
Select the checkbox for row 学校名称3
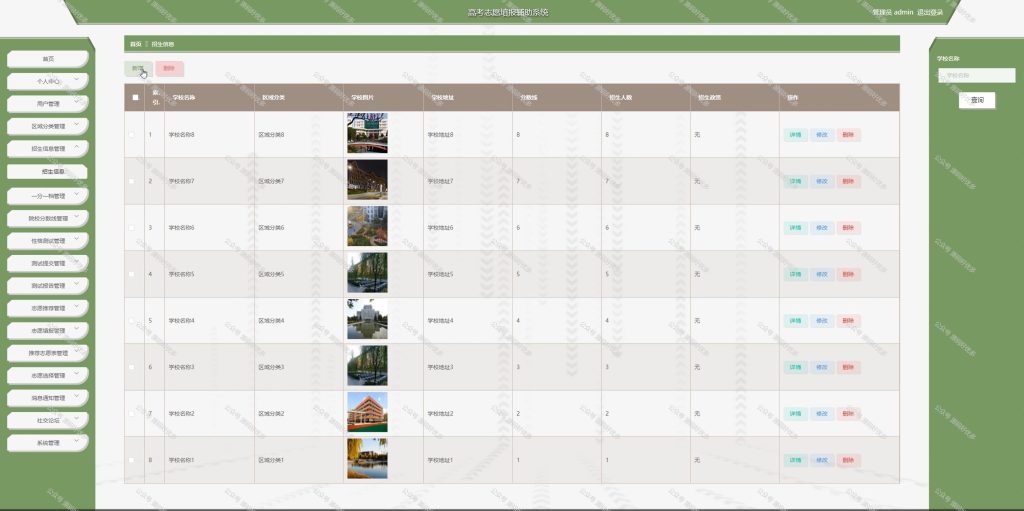tap(132, 367)
